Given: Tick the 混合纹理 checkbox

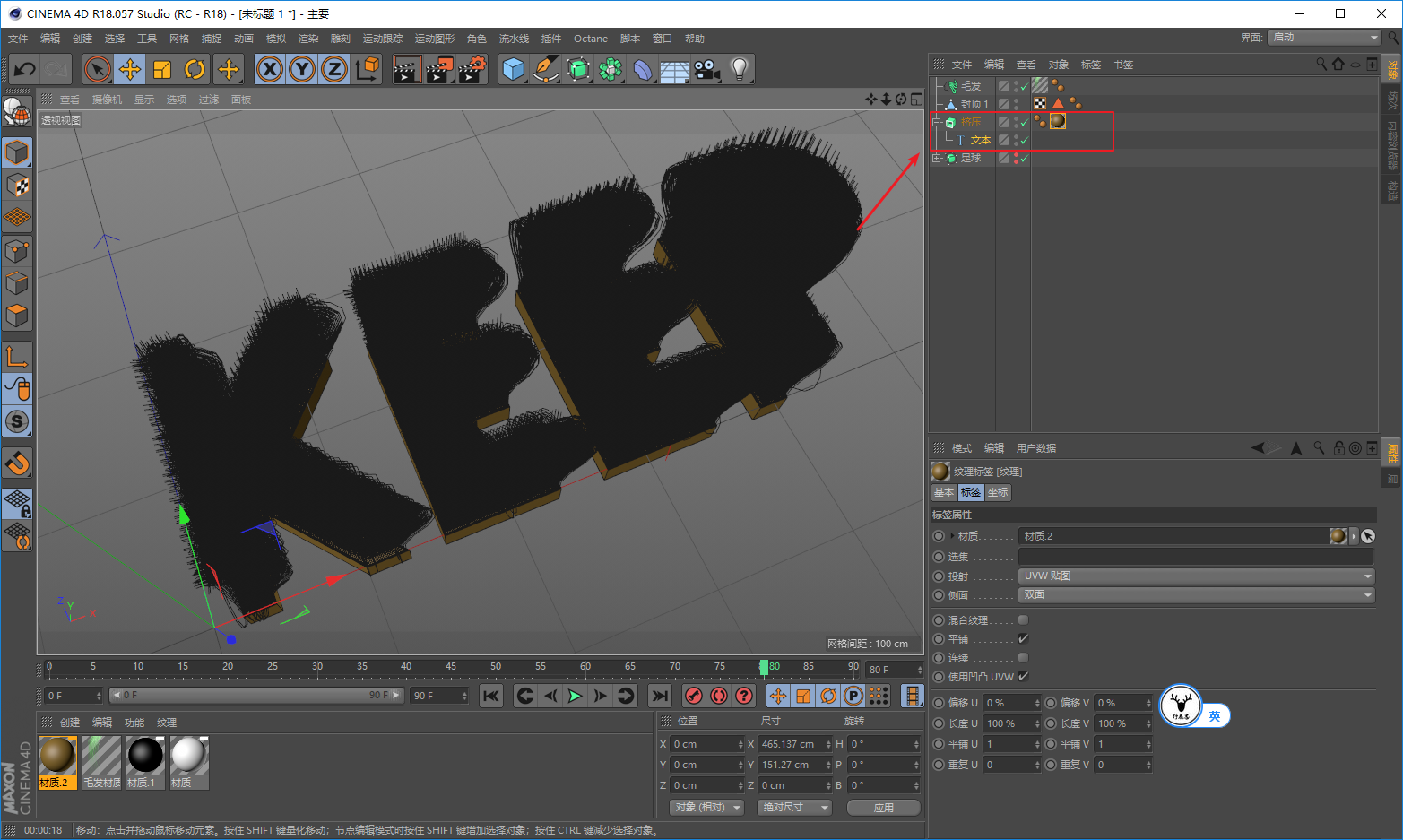Looking at the screenshot, I should pyautogui.click(x=1023, y=620).
